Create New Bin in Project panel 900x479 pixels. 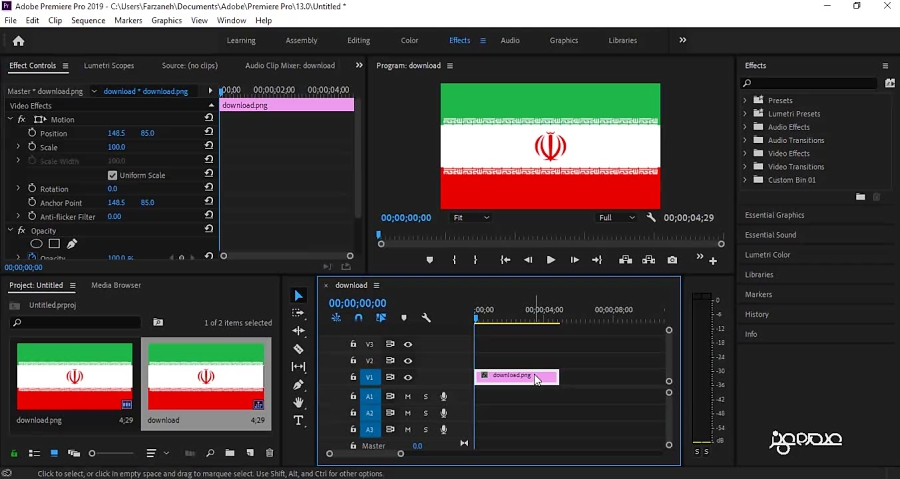[x=230, y=453]
